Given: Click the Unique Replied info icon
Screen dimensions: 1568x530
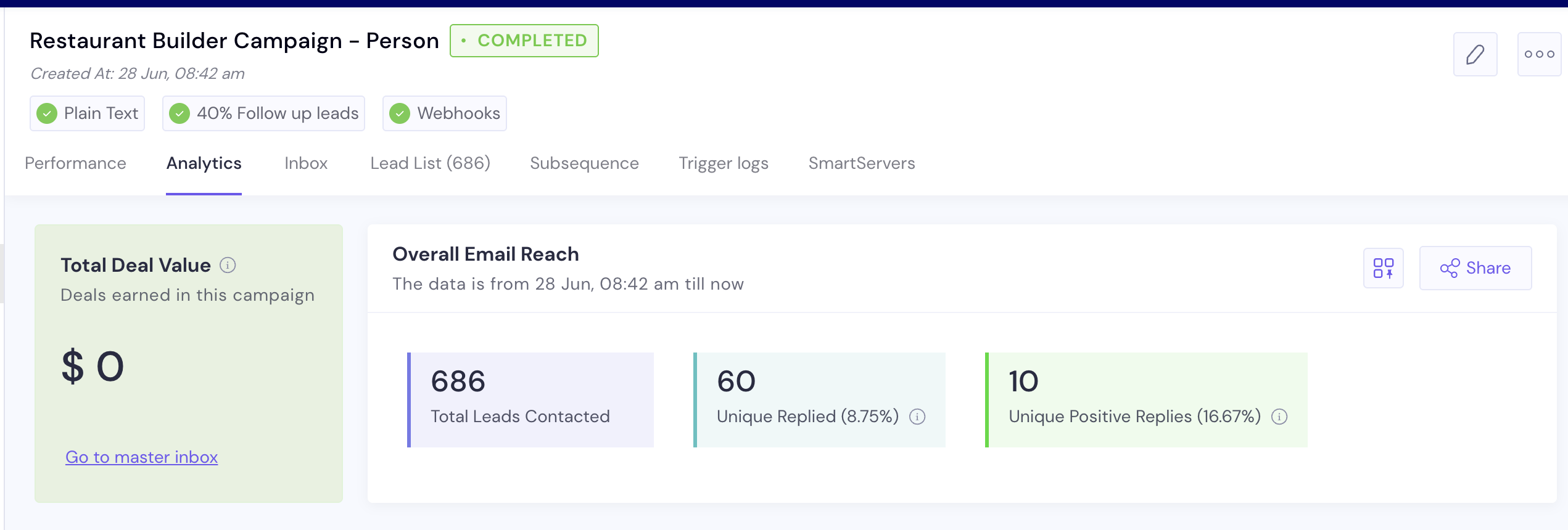Looking at the screenshot, I should (918, 417).
